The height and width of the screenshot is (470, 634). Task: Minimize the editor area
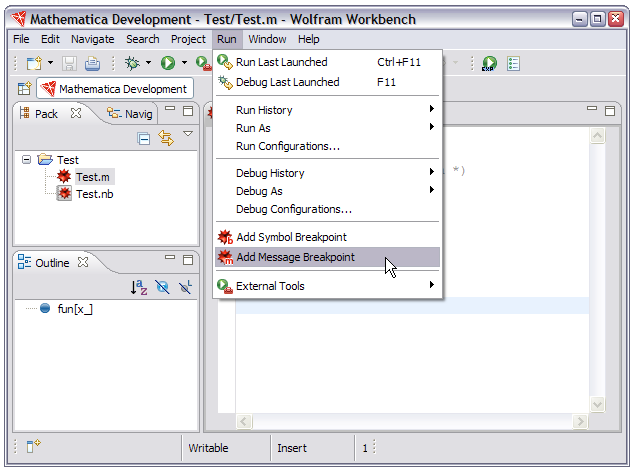592,108
